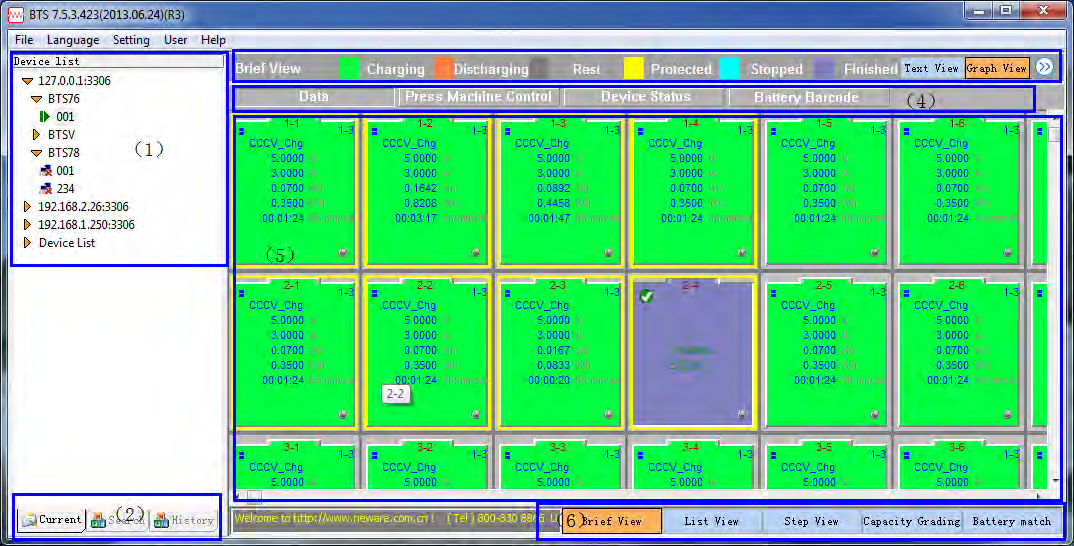Click the gray status dot in channel 2-1
The height and width of the screenshot is (546, 1074).
(x=342, y=414)
